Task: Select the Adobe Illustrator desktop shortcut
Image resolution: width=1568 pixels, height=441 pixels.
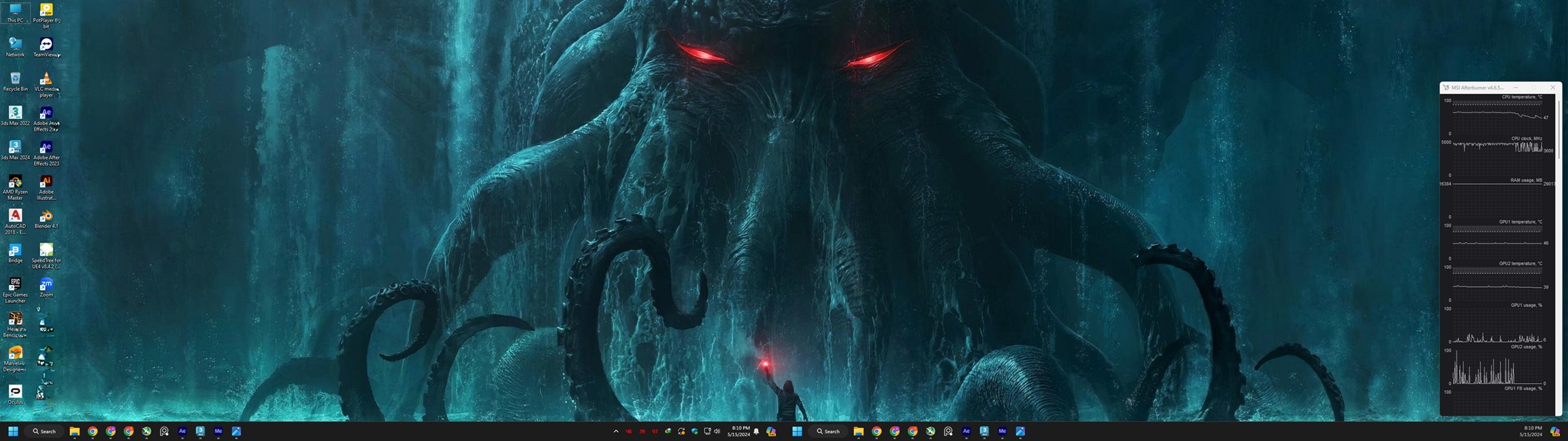Action: click(x=46, y=188)
